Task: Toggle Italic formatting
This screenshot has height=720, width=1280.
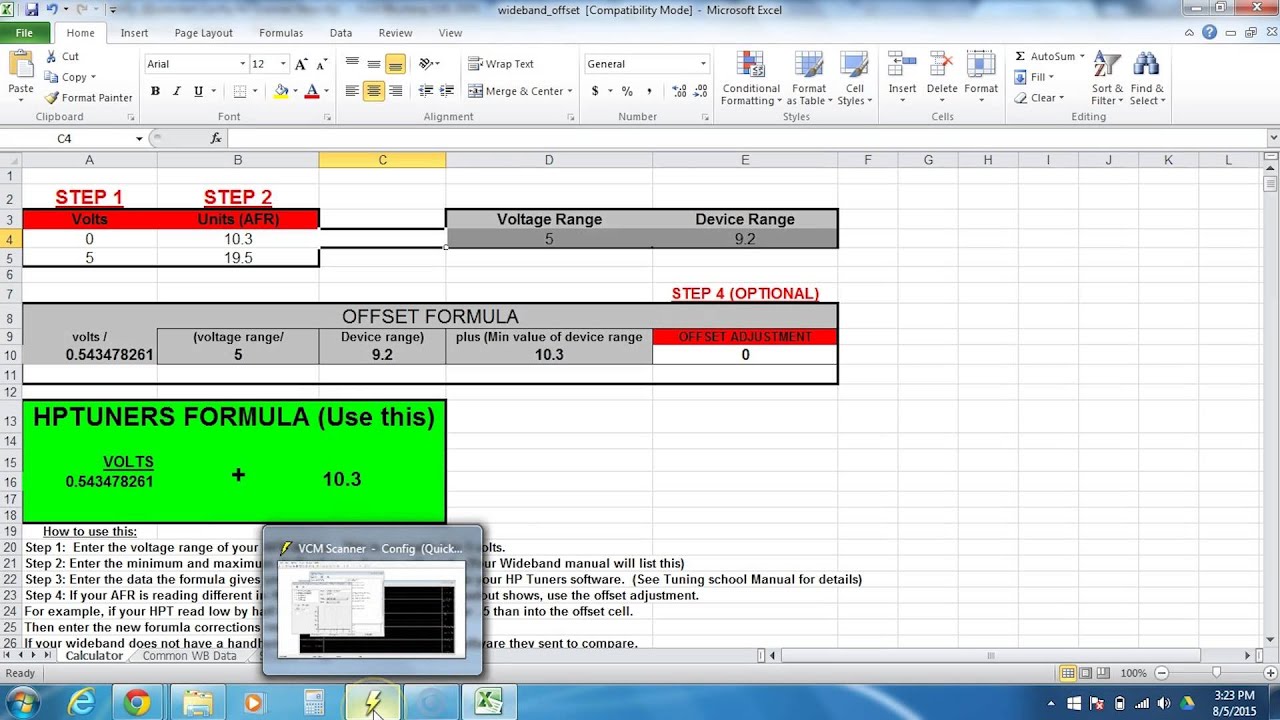Action: point(177,91)
